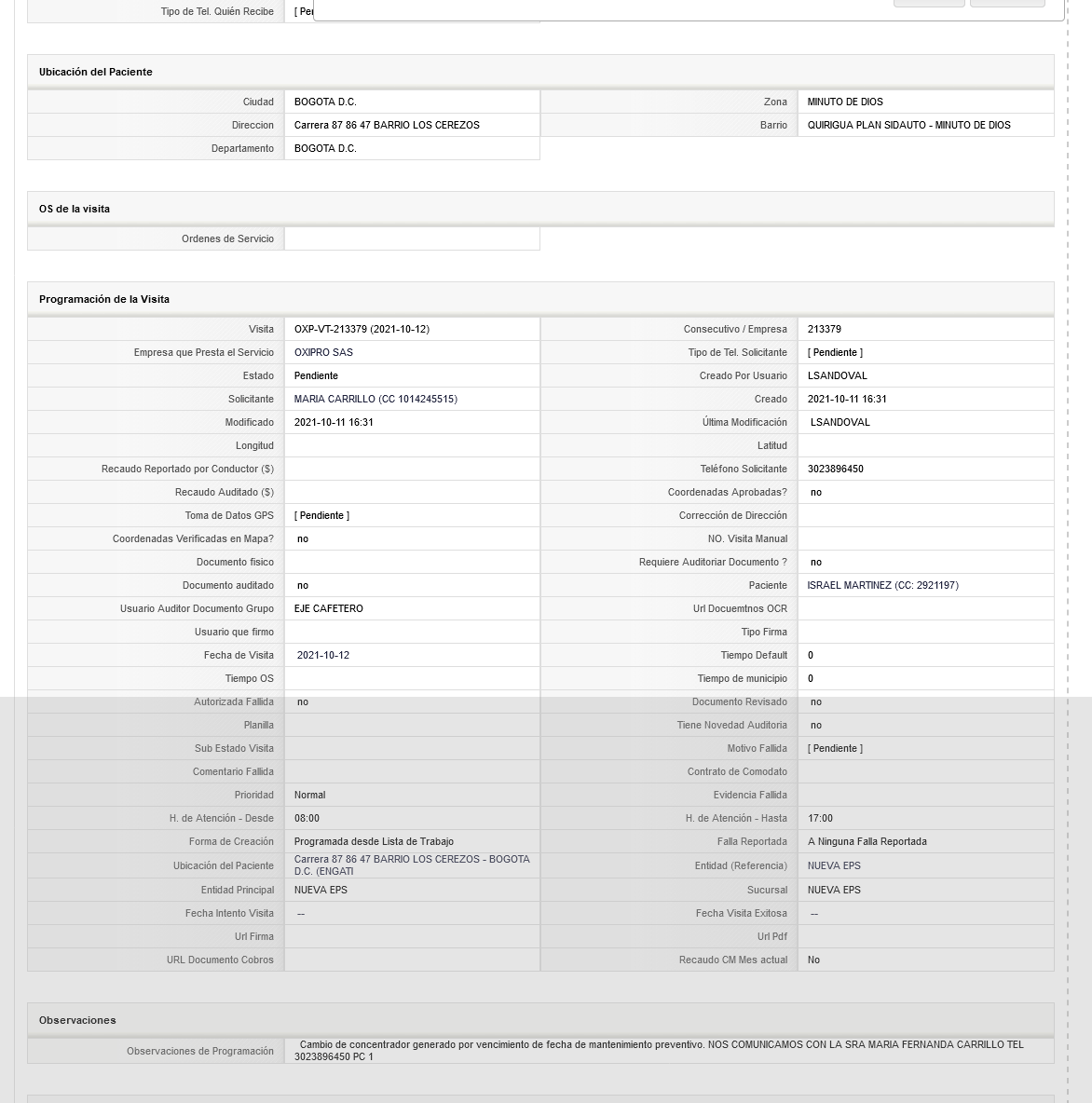
Task: Select the Creado timestamp 2021-10-11 16:31
Action: [846, 399]
